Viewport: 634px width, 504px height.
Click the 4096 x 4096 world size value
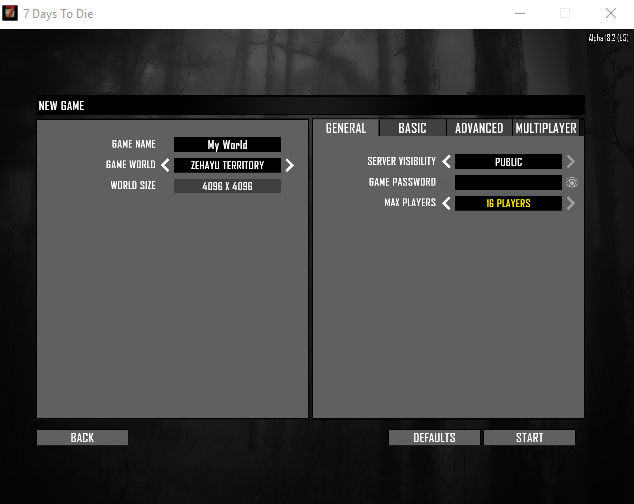click(227, 186)
